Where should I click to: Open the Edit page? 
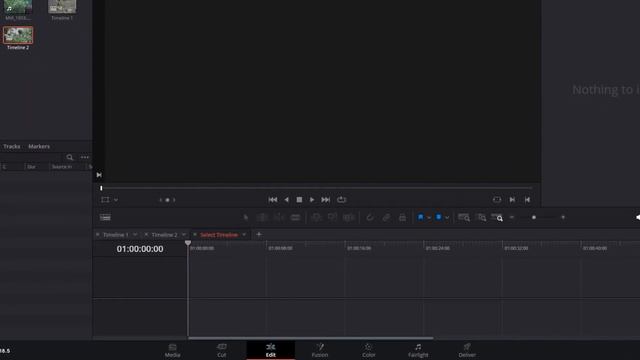point(271,350)
